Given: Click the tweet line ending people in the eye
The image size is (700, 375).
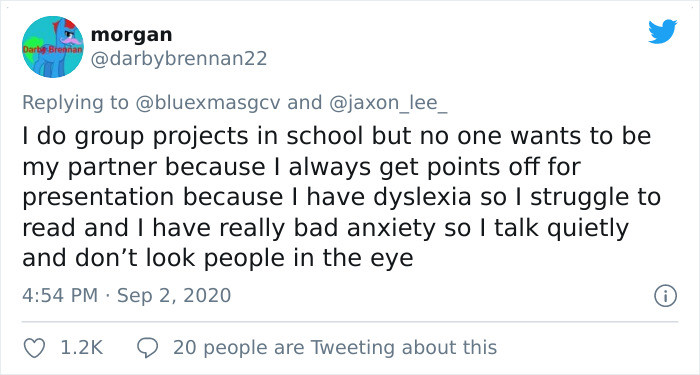Looking at the screenshot, I should coord(218,259).
